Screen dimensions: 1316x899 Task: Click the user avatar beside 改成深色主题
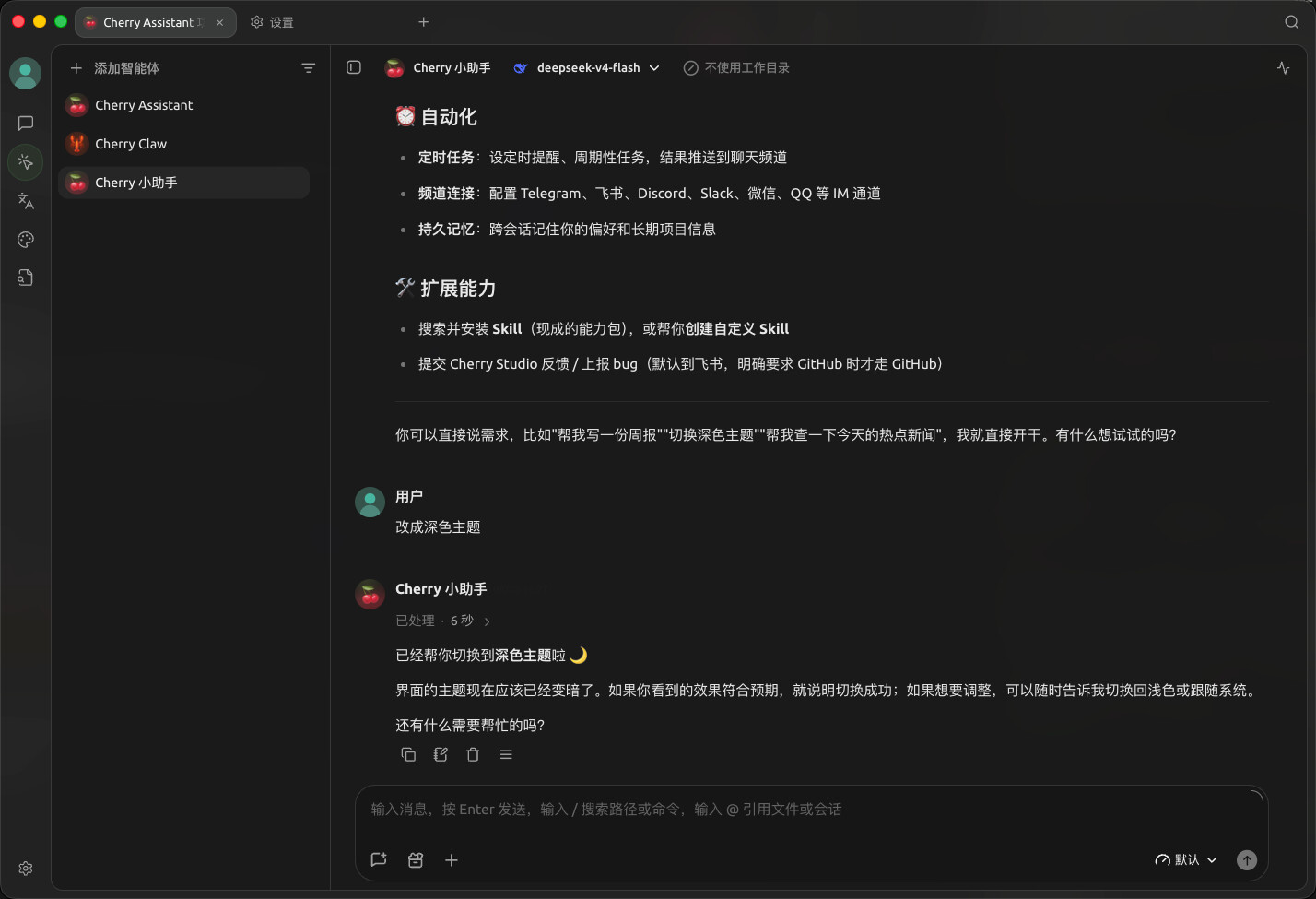[x=370, y=503]
